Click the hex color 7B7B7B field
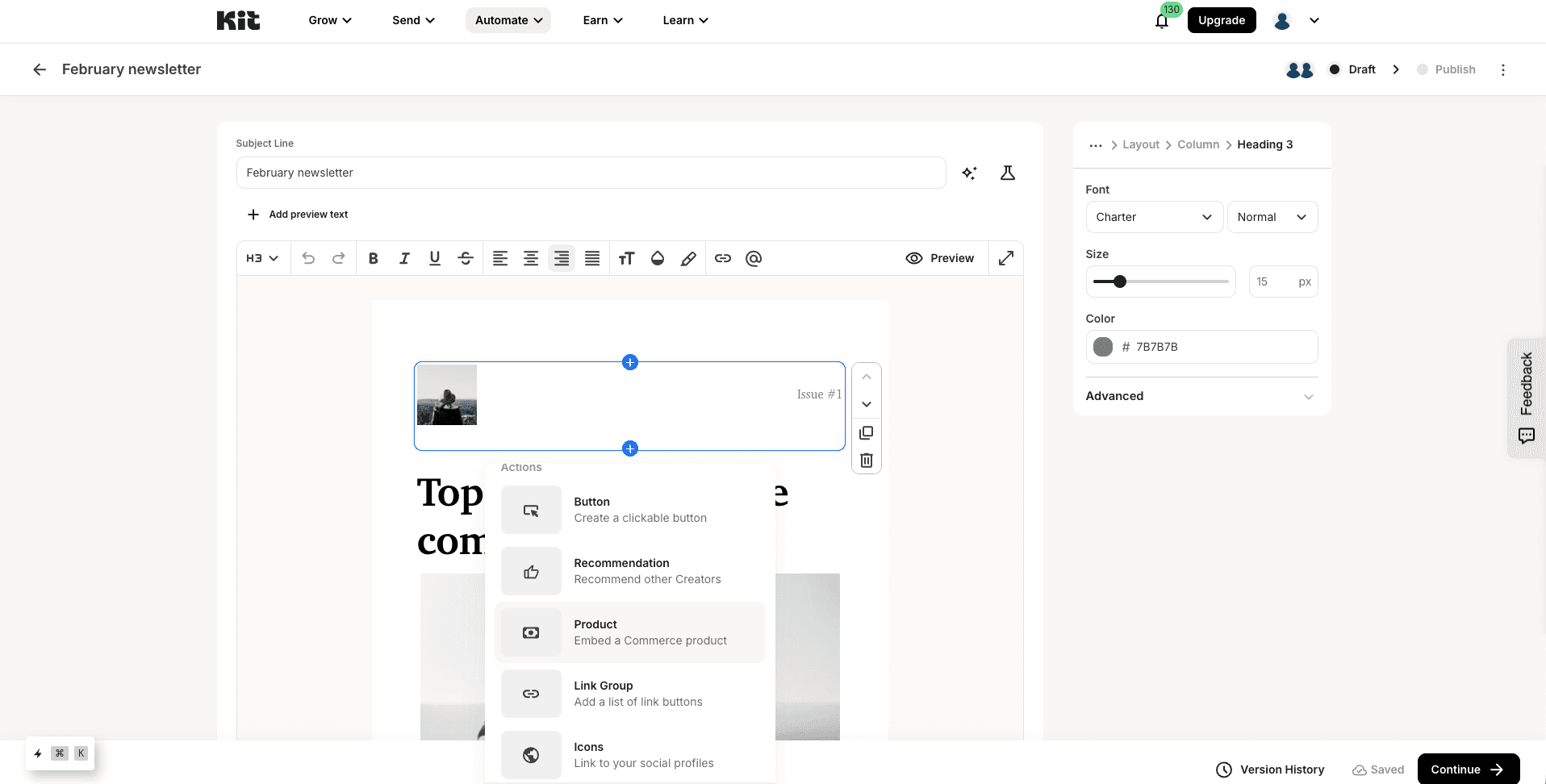Screen dimensions: 1546x784 (x=1201, y=347)
